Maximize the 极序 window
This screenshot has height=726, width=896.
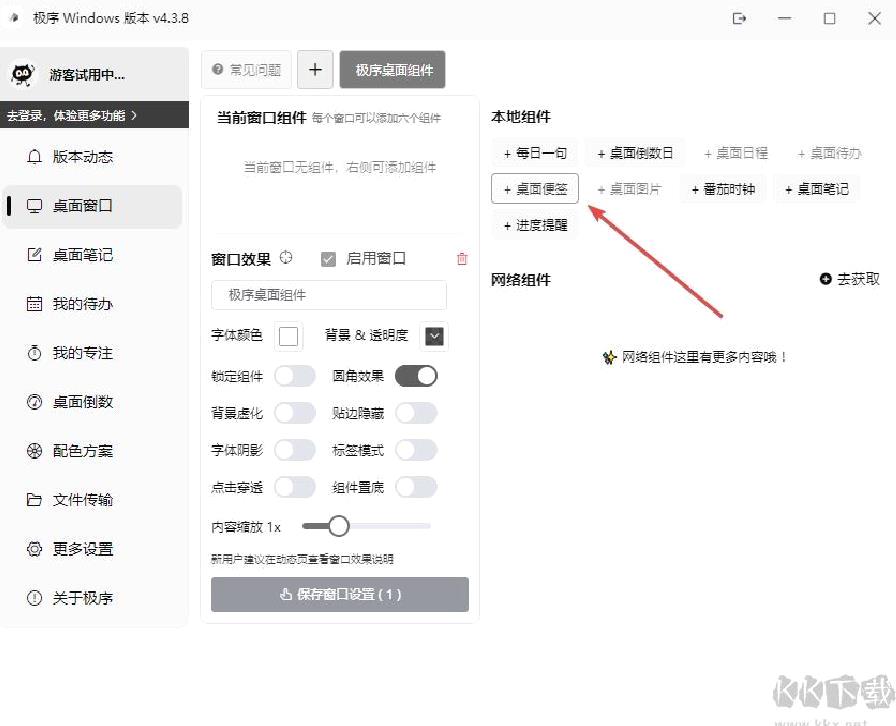click(829, 18)
